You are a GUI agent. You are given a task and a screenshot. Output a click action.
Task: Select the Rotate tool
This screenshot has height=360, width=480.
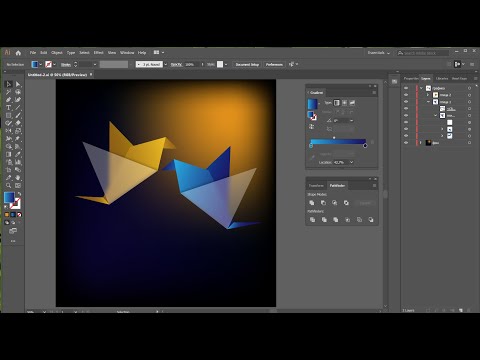[x=9, y=131]
